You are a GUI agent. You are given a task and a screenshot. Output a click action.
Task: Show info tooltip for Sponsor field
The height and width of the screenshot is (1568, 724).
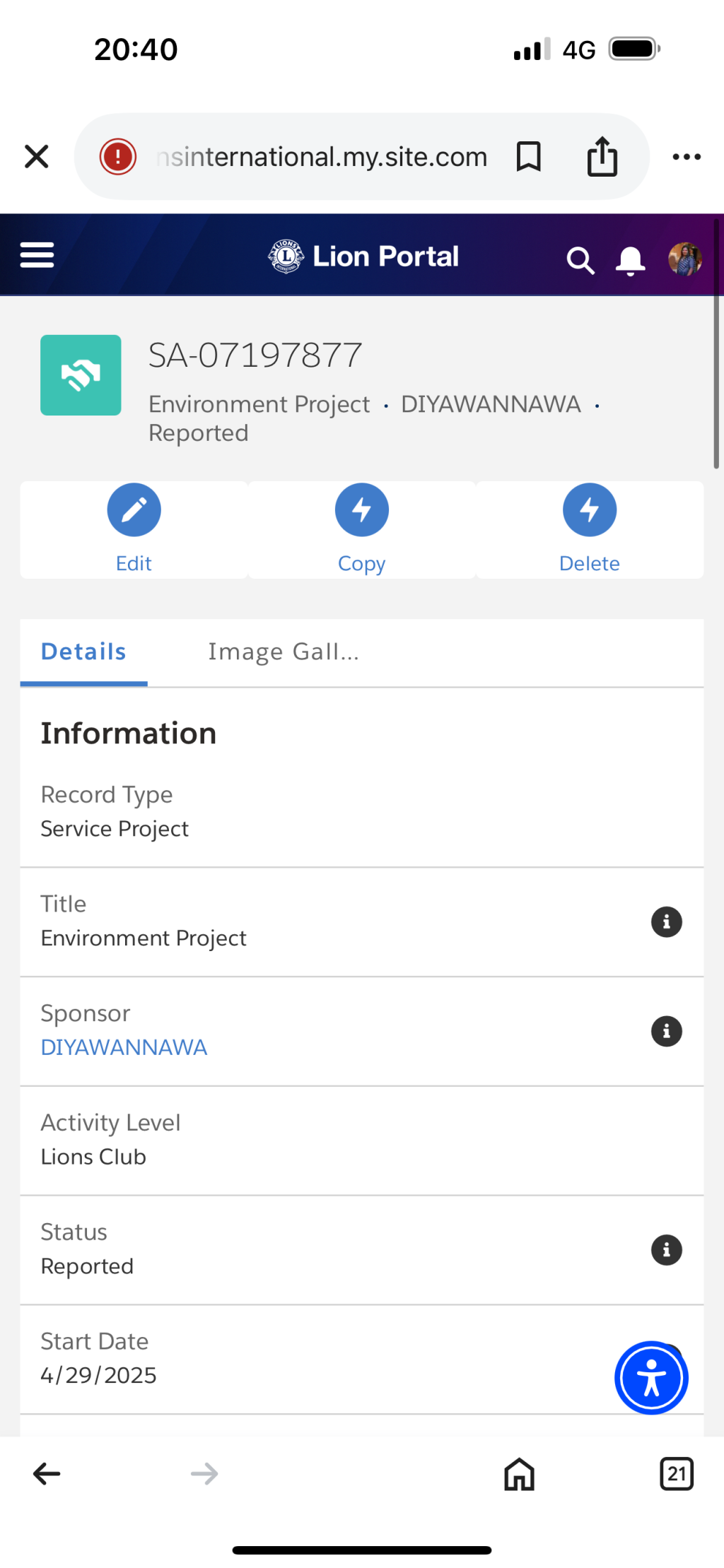tap(666, 1032)
